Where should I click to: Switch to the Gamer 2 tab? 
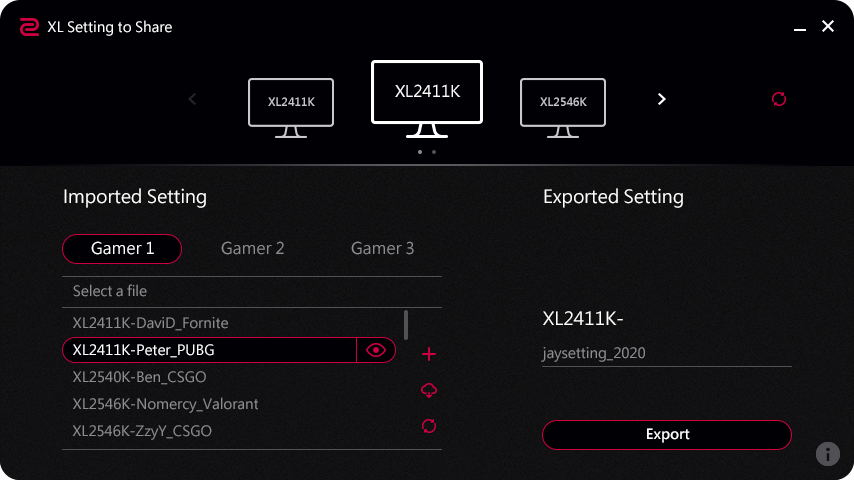point(252,248)
